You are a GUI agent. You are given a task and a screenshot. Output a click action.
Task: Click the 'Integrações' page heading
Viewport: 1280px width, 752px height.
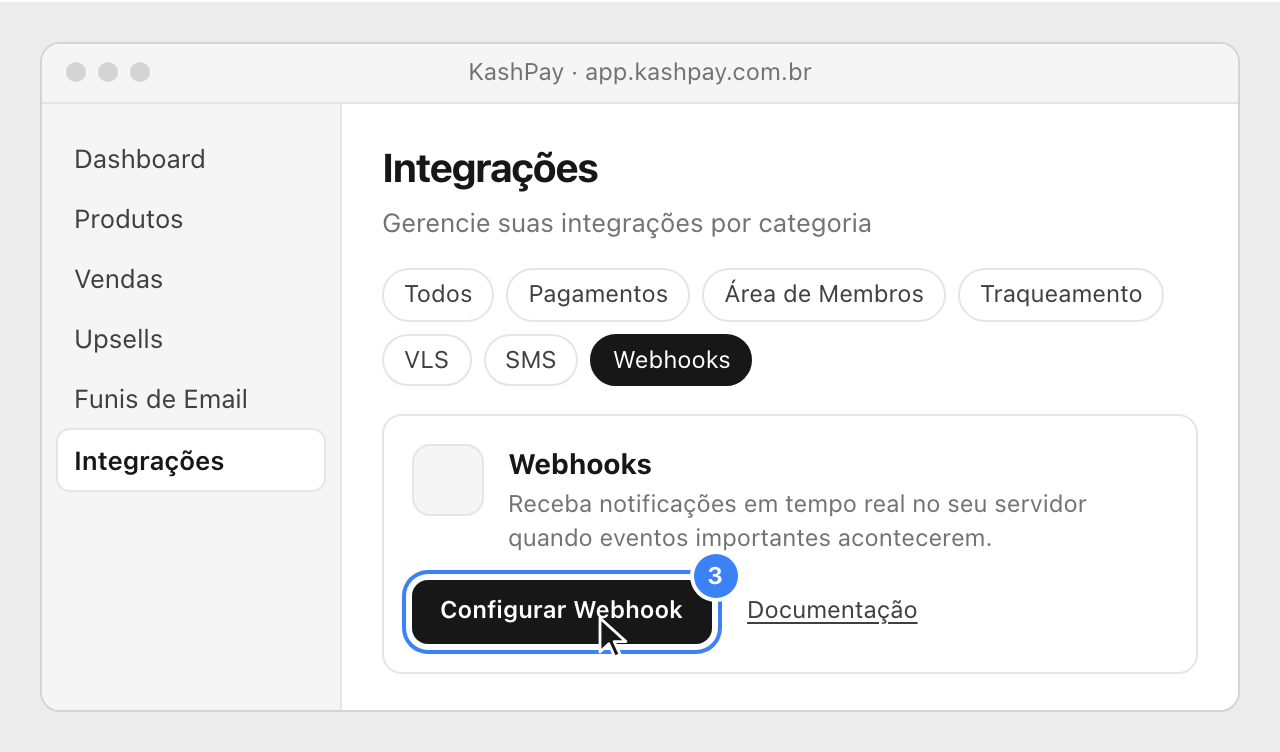coord(490,169)
